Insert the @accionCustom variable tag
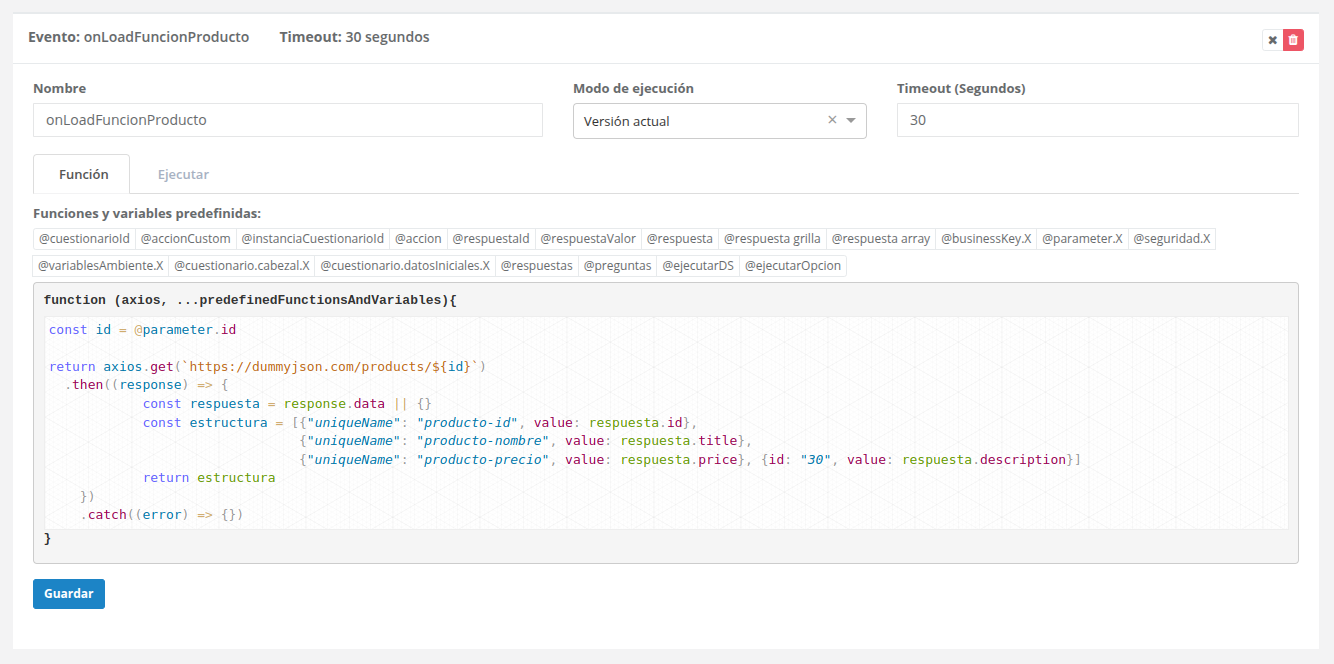This screenshot has height=664, width=1334. (185, 239)
